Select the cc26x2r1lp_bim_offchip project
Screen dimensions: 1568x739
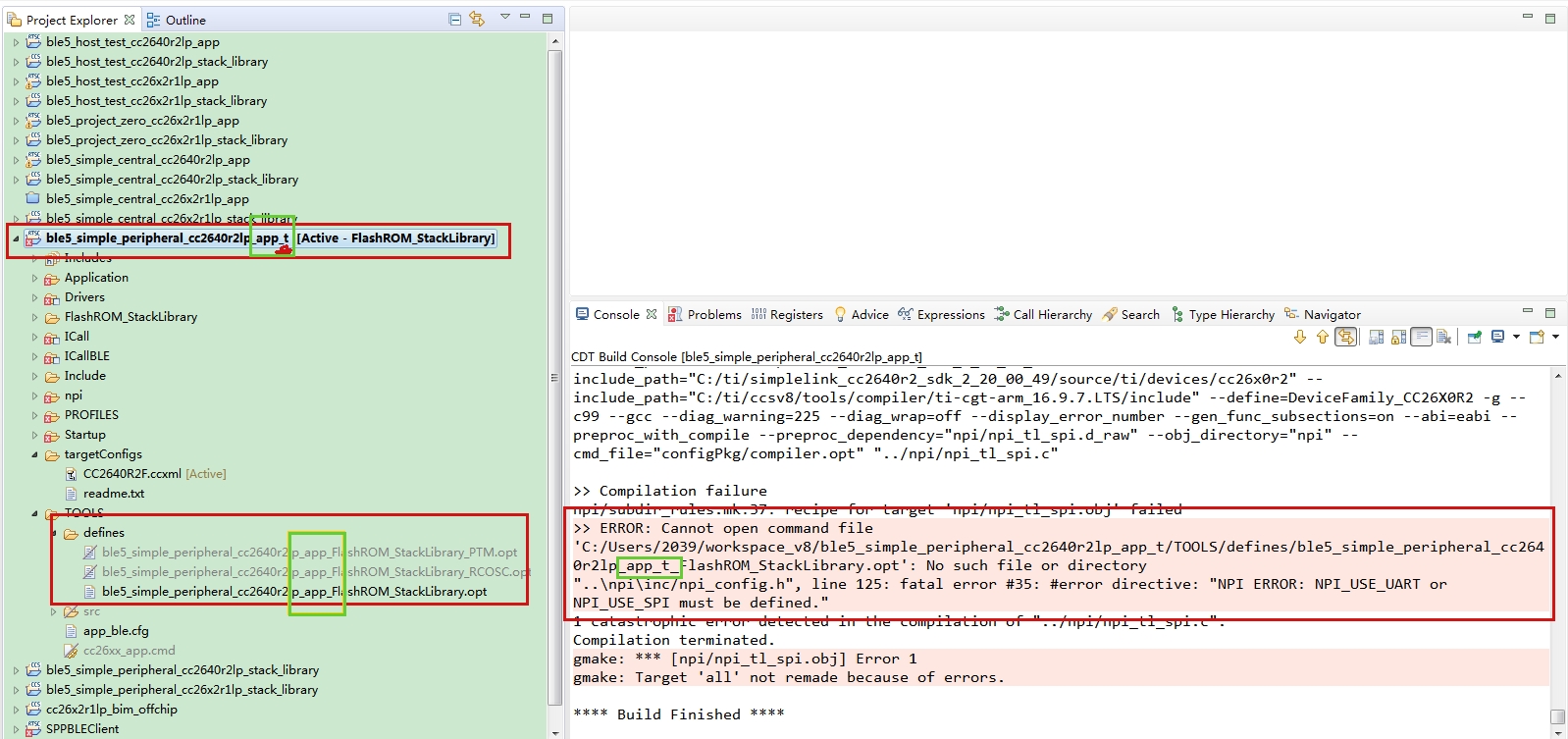coord(102,710)
